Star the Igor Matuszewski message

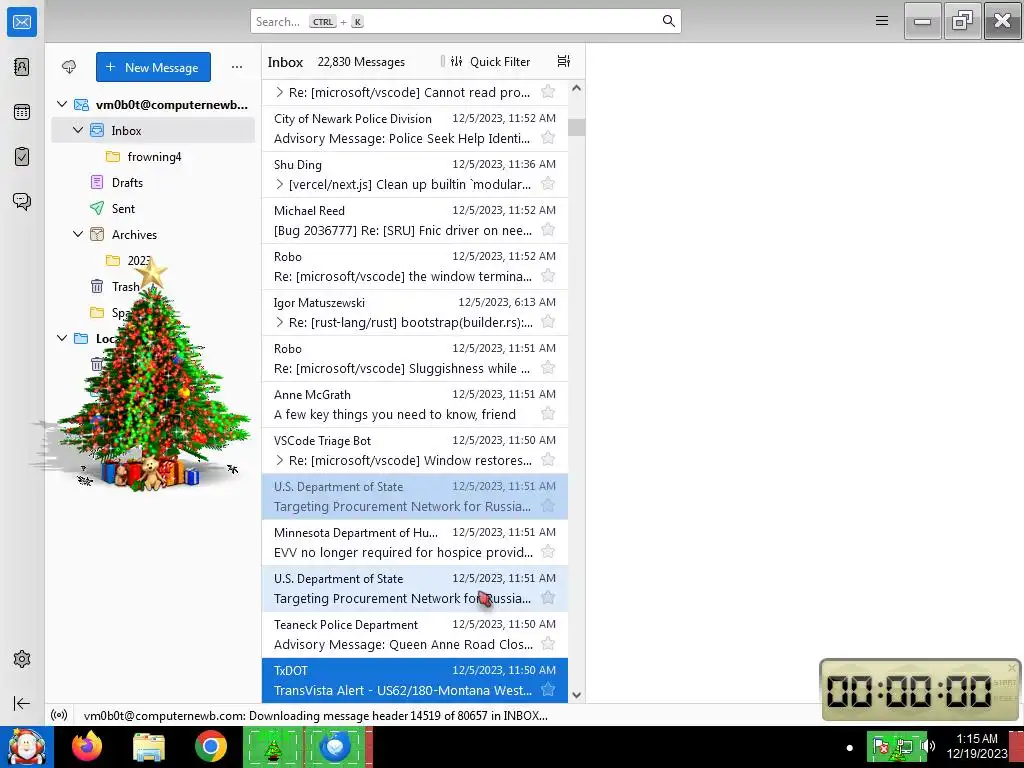coord(548,322)
